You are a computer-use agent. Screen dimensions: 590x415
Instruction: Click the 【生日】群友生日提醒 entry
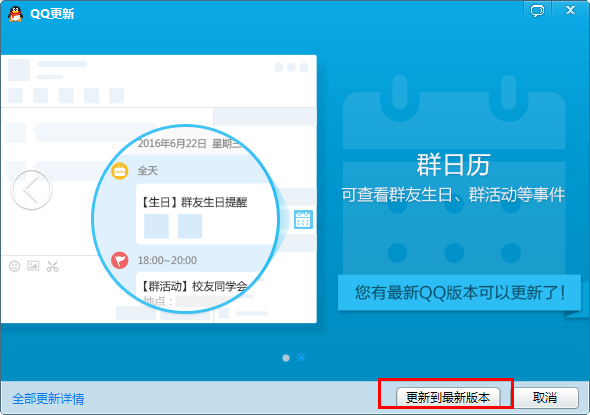(194, 202)
